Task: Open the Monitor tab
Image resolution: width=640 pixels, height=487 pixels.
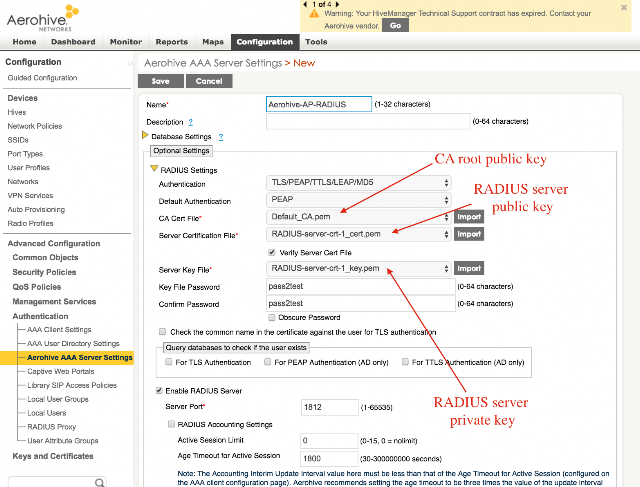Action: click(126, 42)
